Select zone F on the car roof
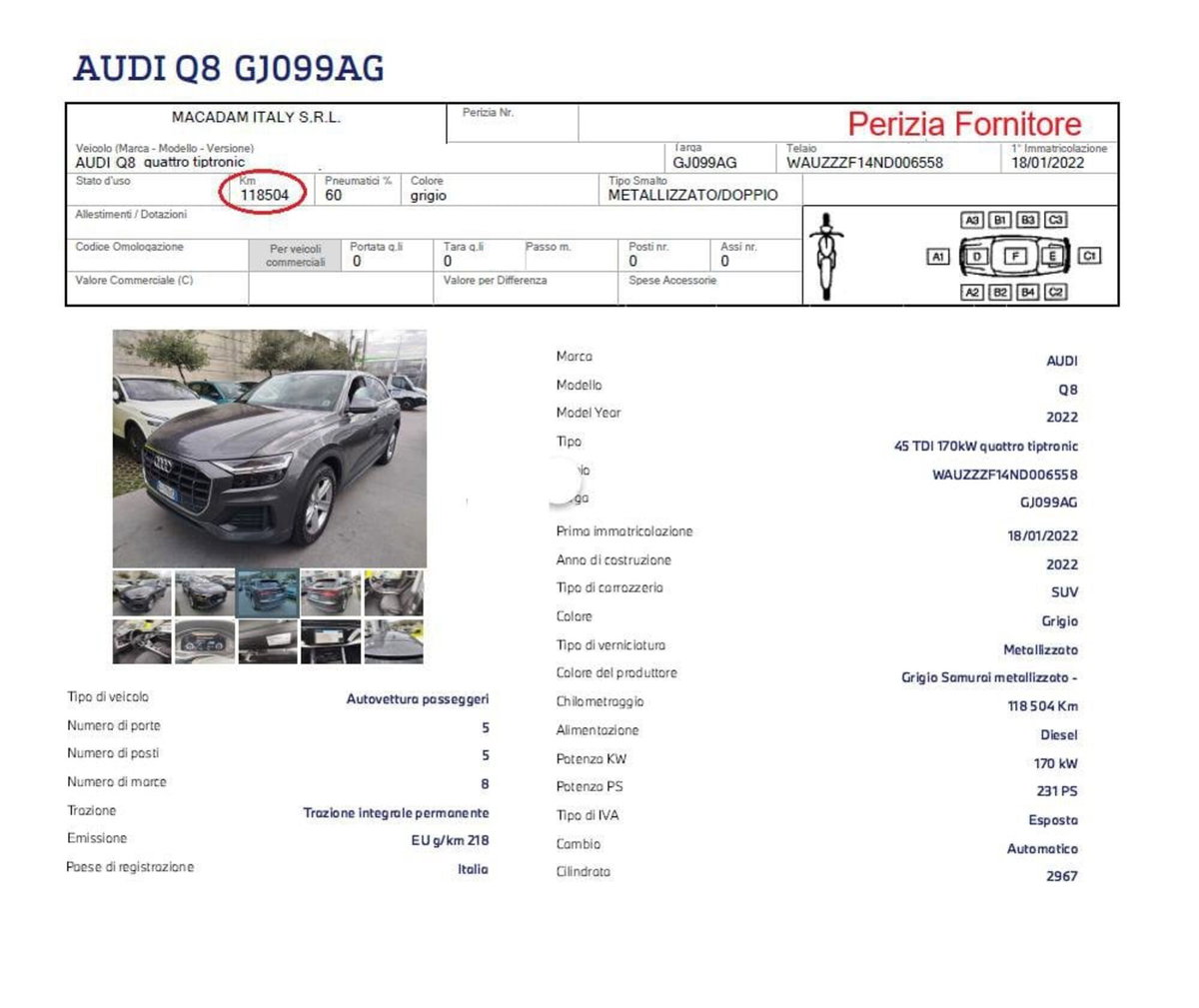 (1015, 256)
